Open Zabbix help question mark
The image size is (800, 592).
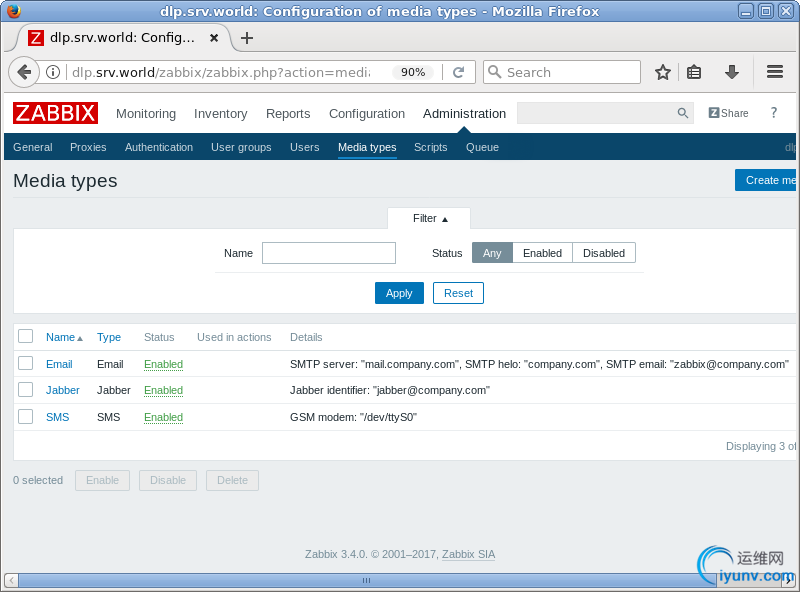[773, 113]
